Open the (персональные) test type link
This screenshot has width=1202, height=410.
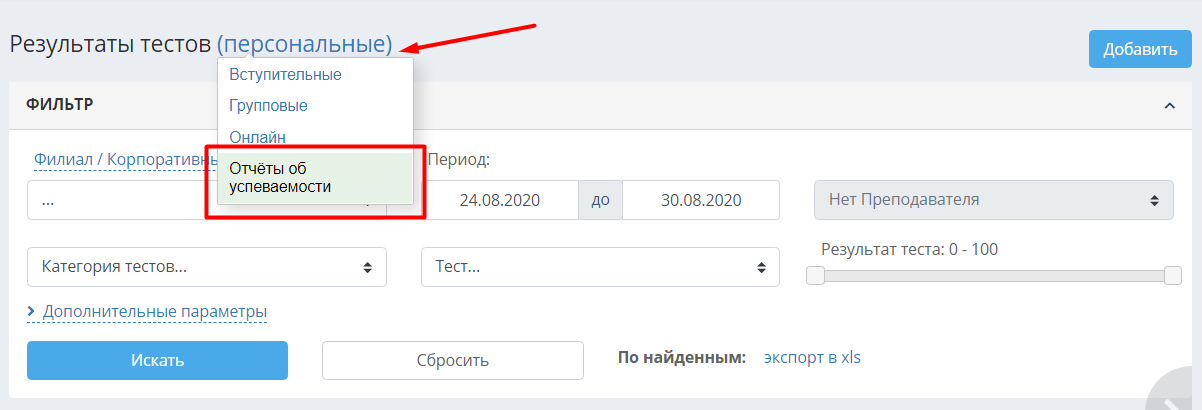(x=305, y=44)
